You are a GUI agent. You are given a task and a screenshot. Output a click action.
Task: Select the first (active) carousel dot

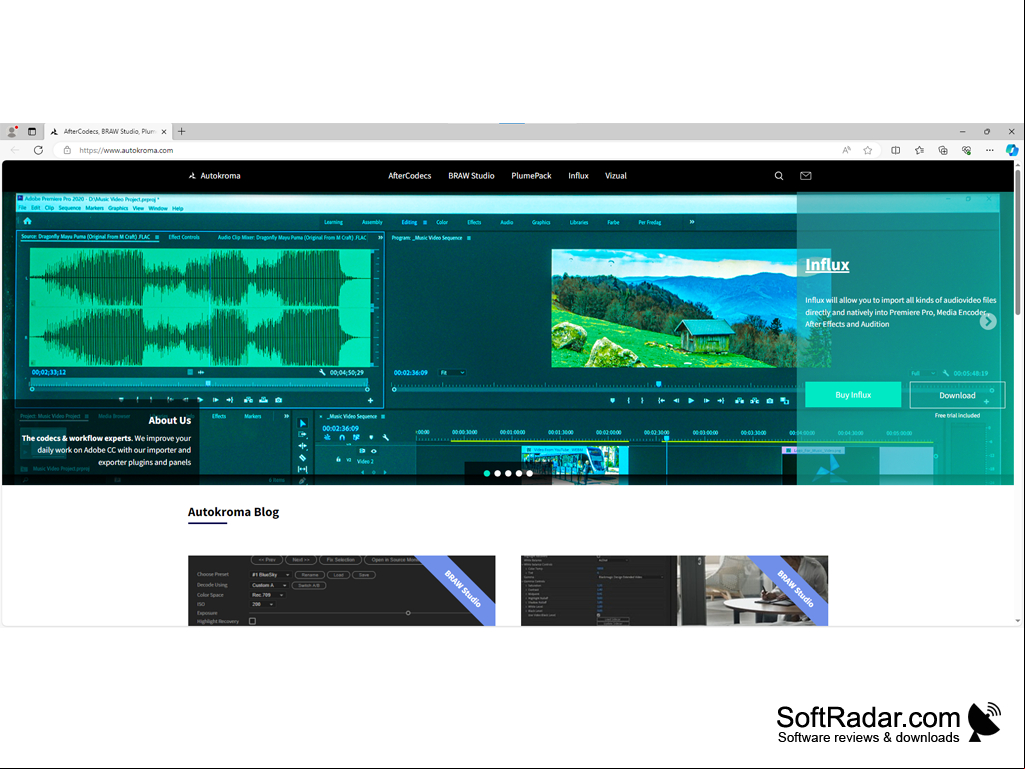487,473
